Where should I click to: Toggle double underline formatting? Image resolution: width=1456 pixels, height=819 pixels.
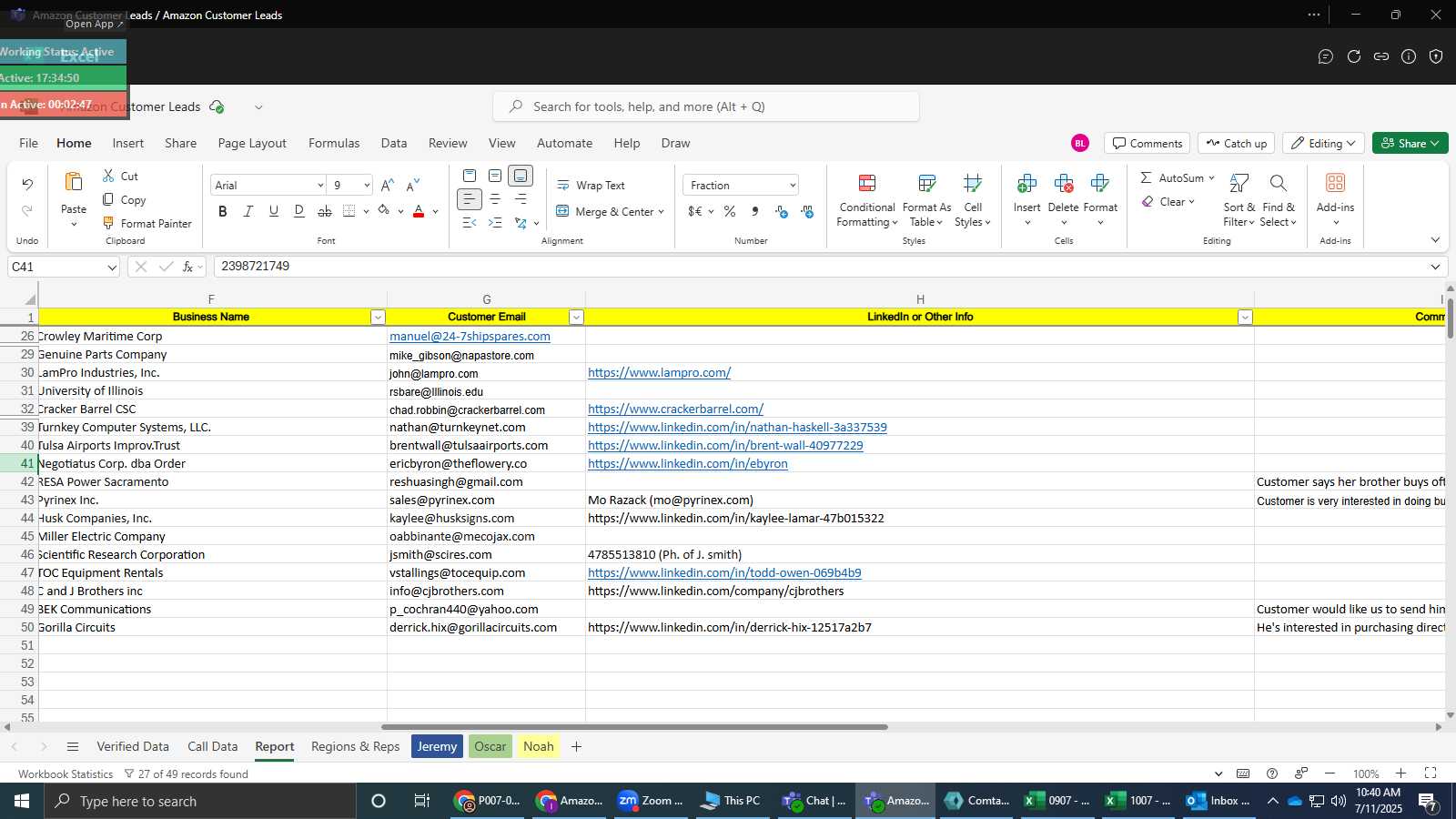pyautogui.click(x=298, y=211)
